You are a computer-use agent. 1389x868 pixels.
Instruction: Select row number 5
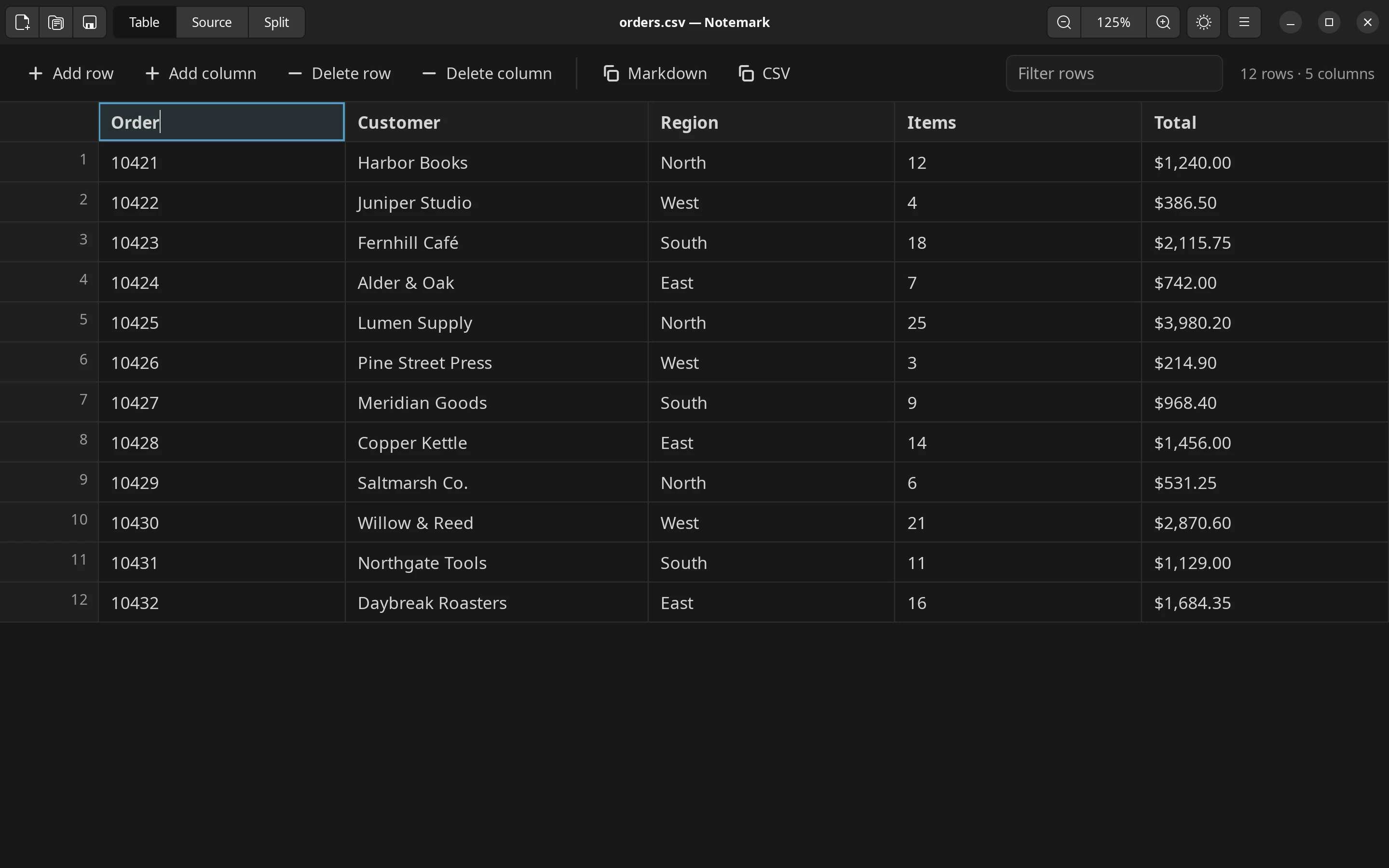click(x=49, y=323)
